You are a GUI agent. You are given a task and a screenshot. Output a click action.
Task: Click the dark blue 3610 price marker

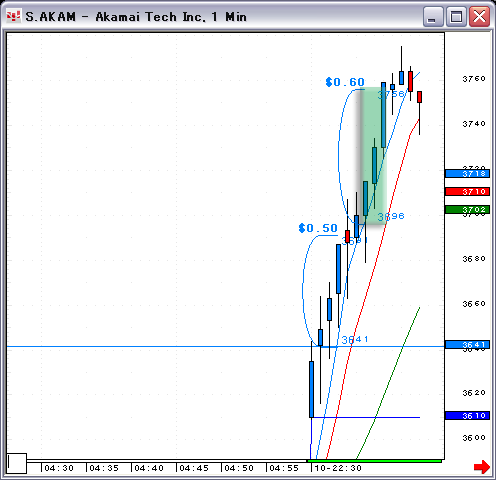[467, 415]
